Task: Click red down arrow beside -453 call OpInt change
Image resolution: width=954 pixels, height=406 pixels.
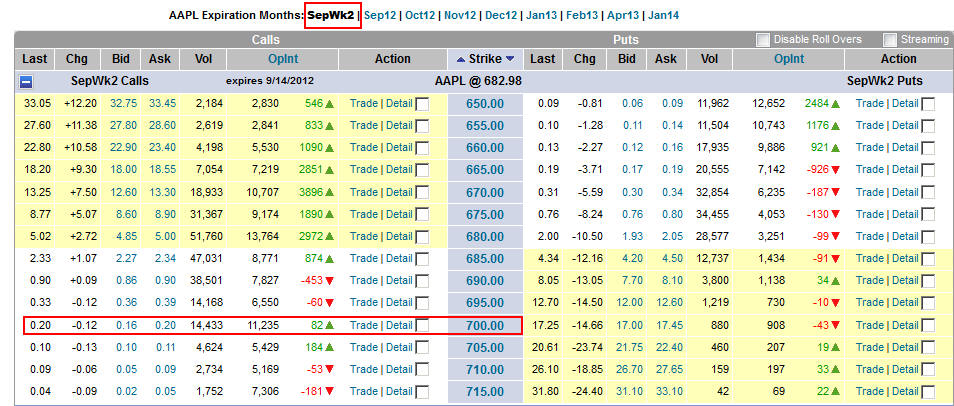Action: click(330, 281)
